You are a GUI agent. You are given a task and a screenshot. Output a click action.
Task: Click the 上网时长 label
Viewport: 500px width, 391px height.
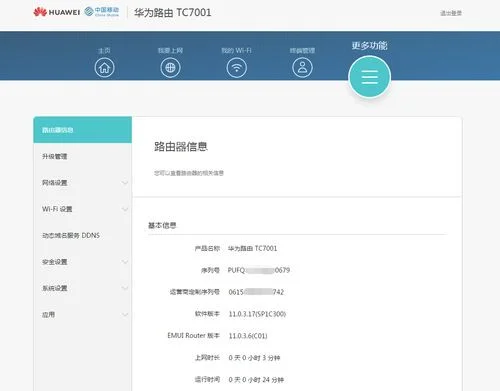207,358
